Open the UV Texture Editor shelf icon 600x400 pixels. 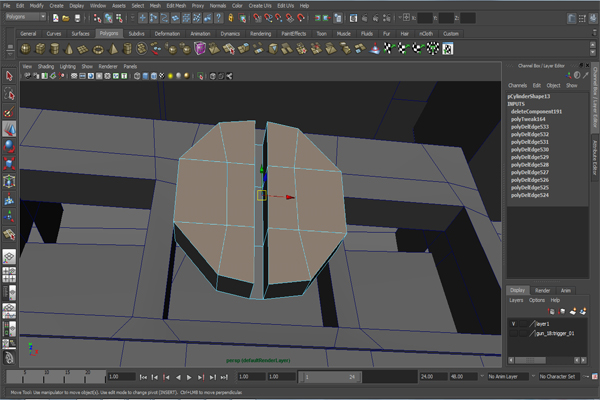click(x=448, y=49)
